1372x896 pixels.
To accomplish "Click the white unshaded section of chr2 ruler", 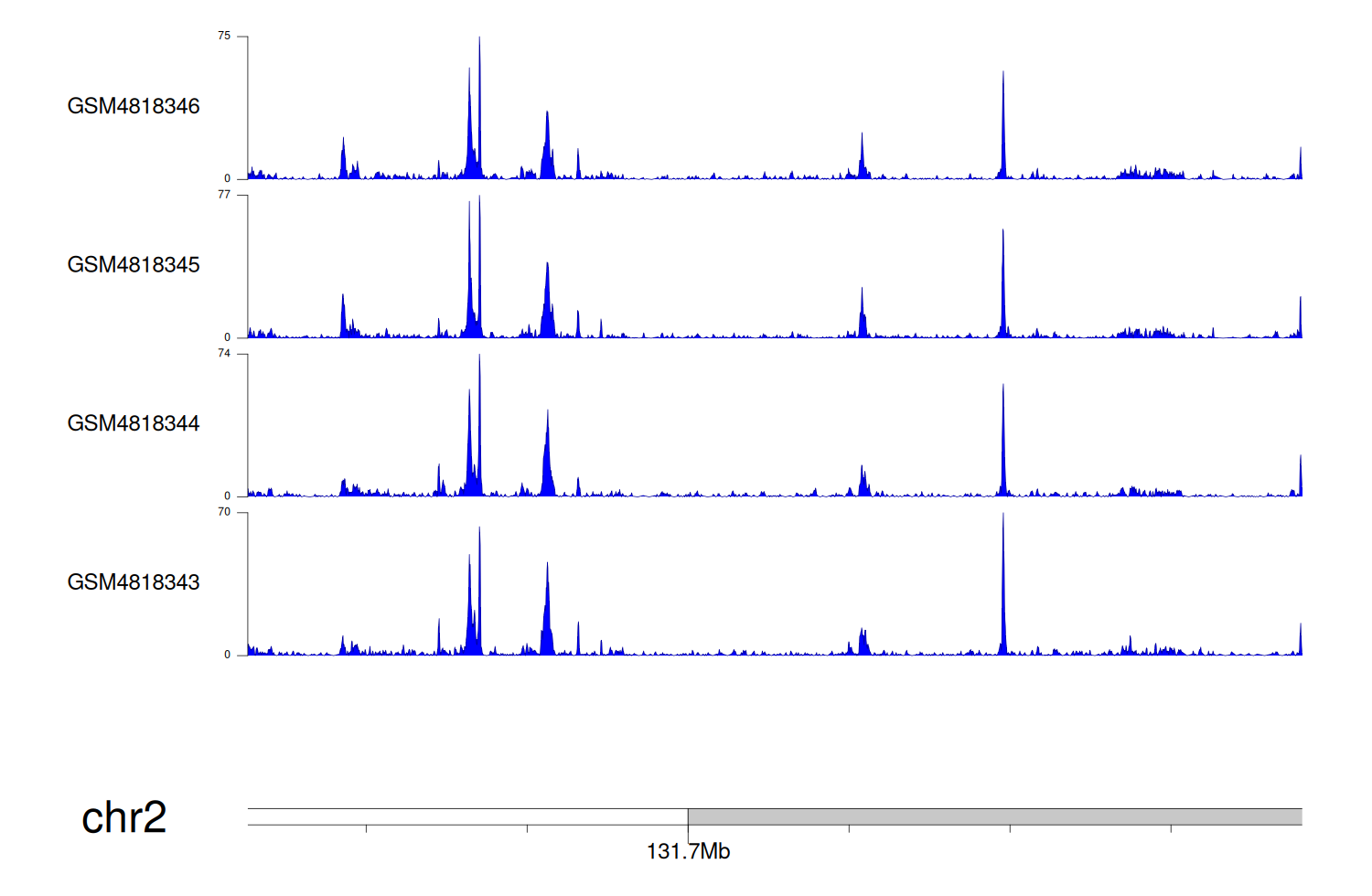I will [467, 816].
